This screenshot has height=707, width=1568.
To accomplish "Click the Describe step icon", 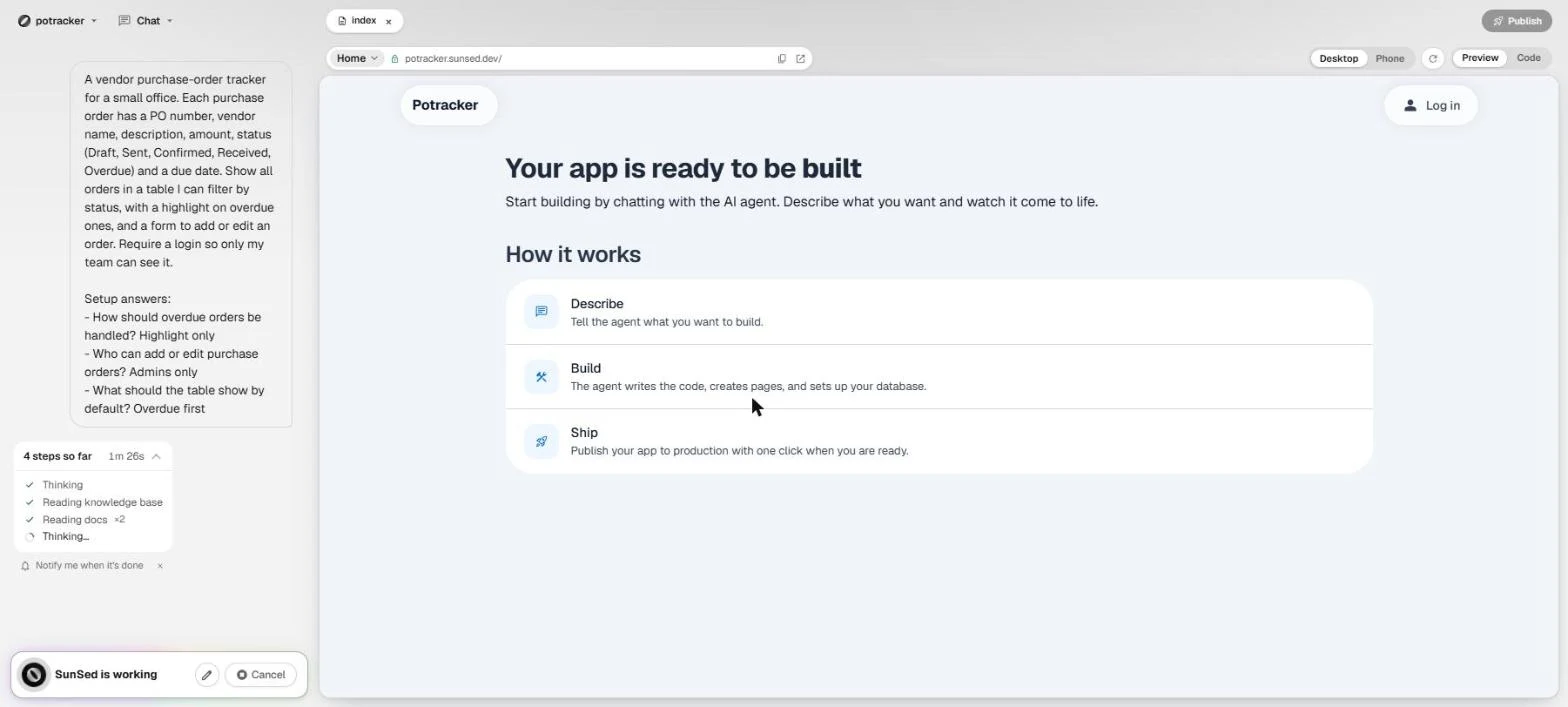I will [541, 312].
